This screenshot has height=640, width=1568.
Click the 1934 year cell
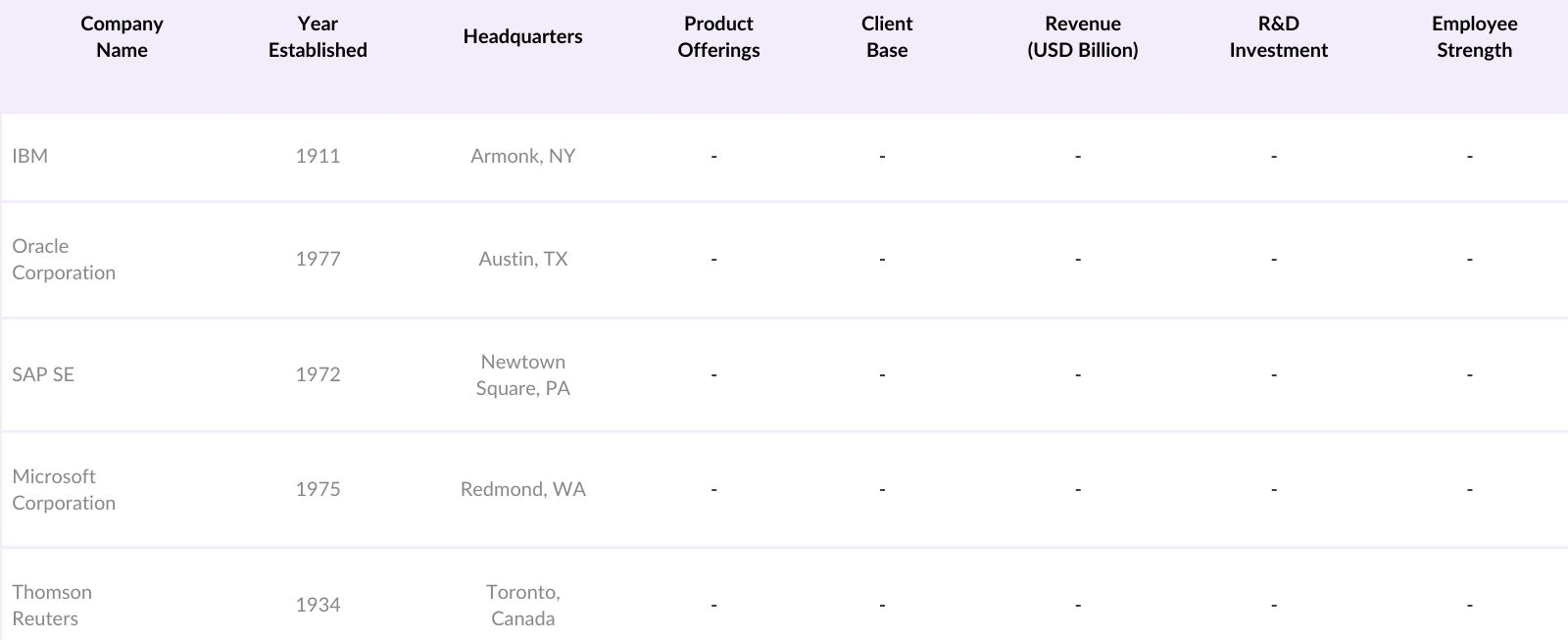point(318,605)
